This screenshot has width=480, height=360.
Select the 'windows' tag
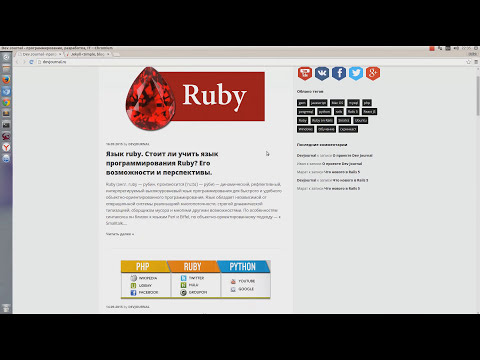click(305, 129)
